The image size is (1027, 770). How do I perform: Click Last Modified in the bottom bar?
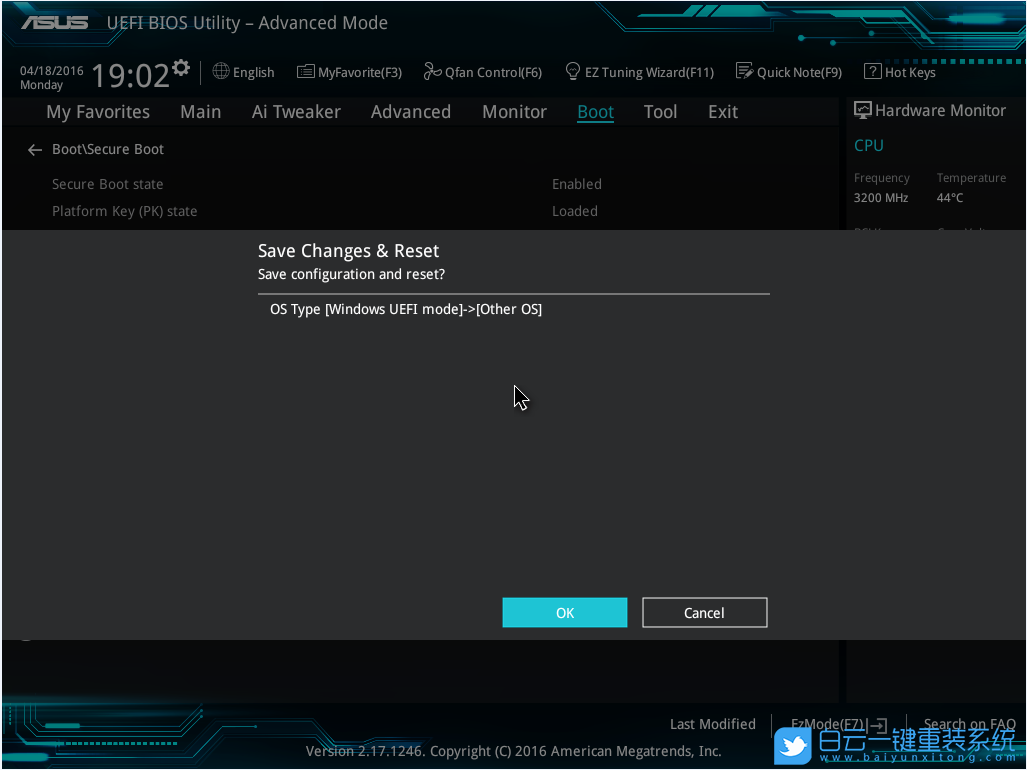pyautogui.click(x=712, y=724)
